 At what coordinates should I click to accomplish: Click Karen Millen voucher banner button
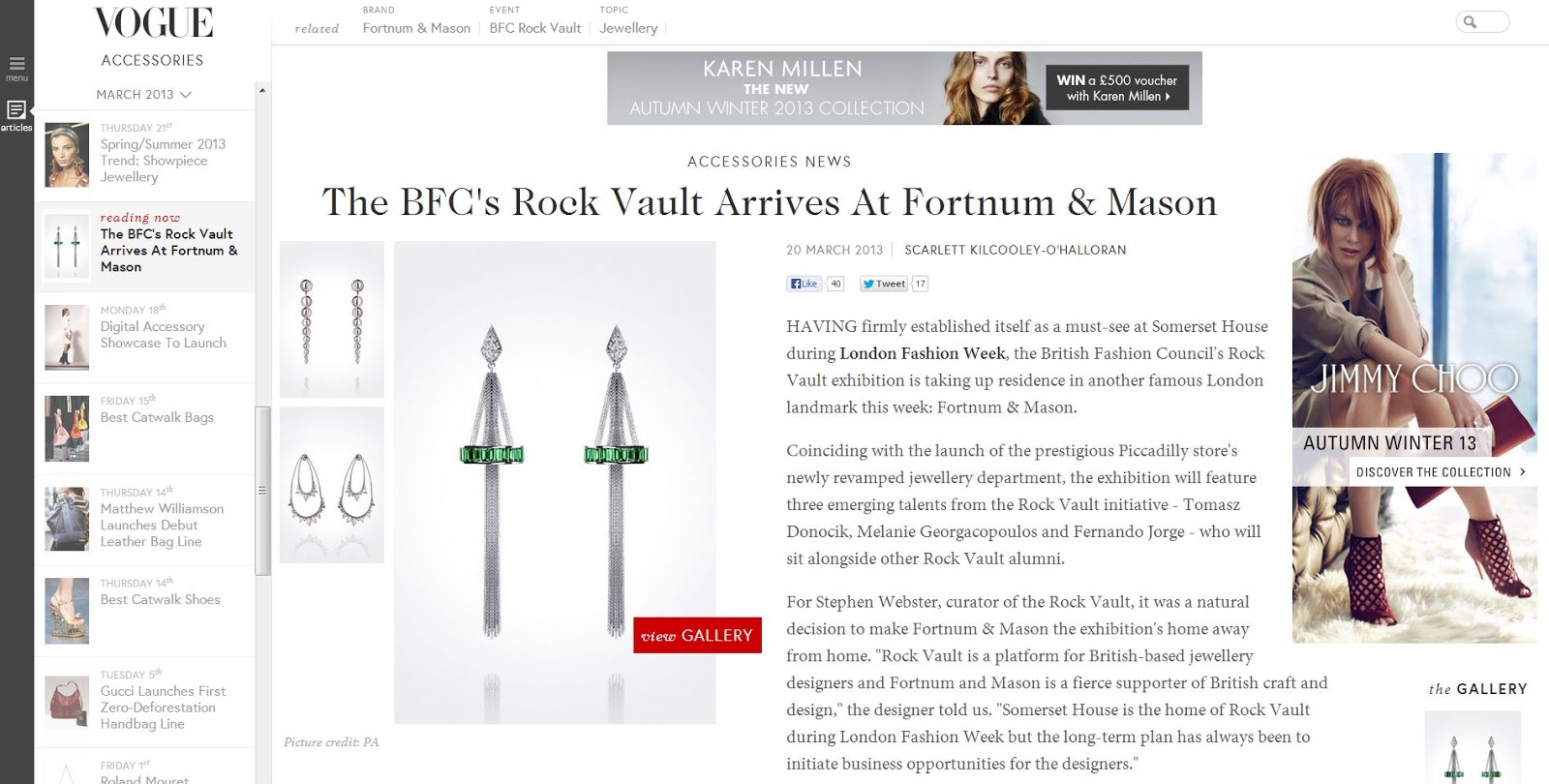[x=1116, y=88]
